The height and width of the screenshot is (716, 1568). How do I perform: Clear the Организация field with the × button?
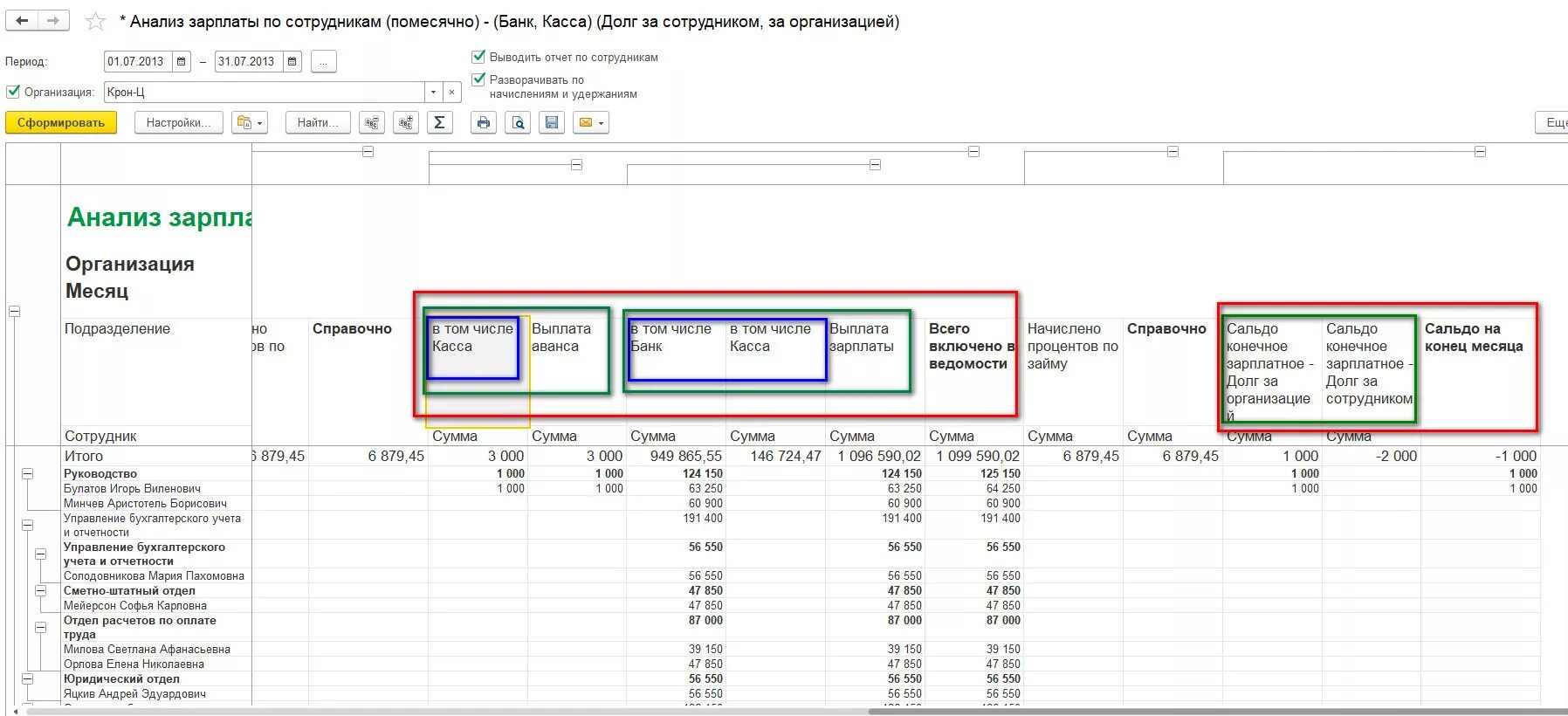tap(452, 92)
